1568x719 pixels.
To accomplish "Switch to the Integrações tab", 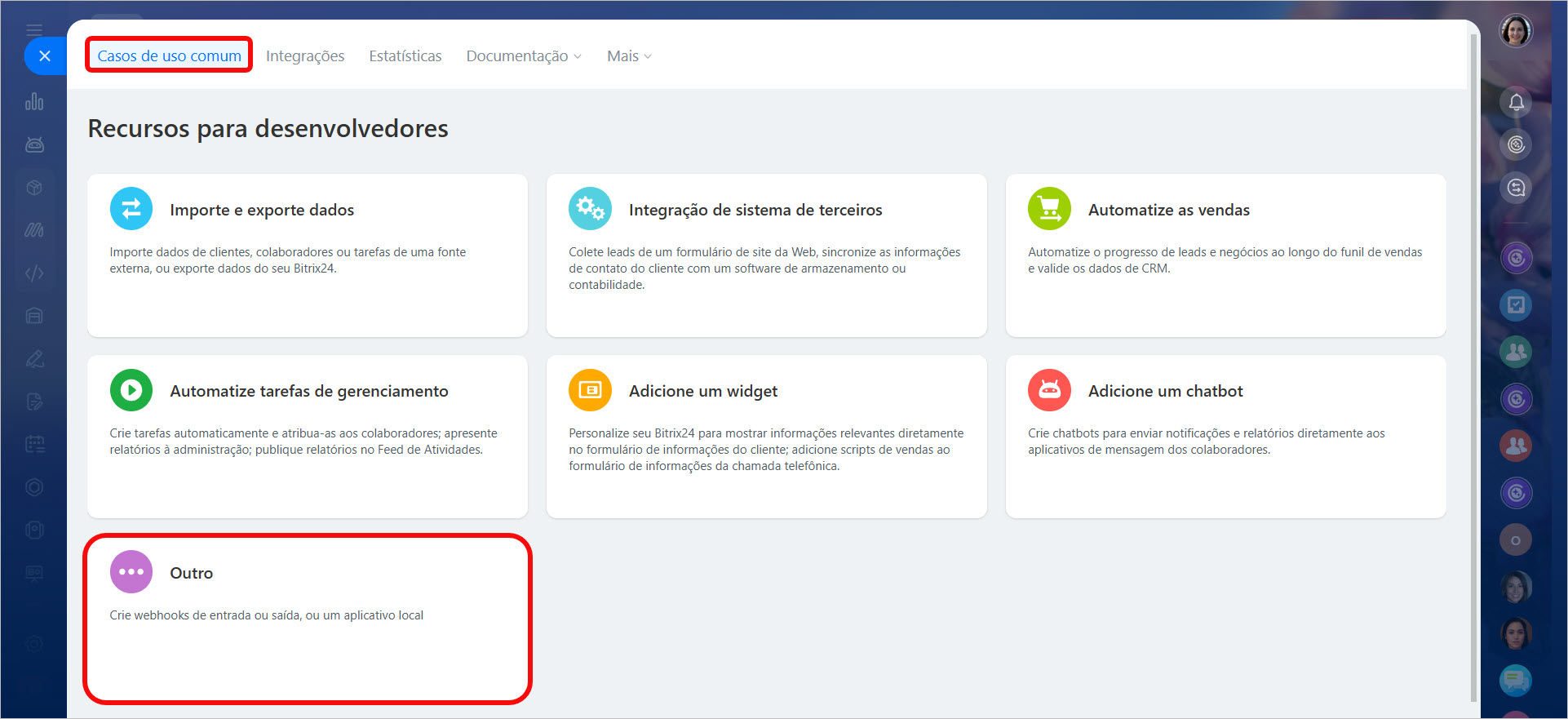I will tap(305, 55).
